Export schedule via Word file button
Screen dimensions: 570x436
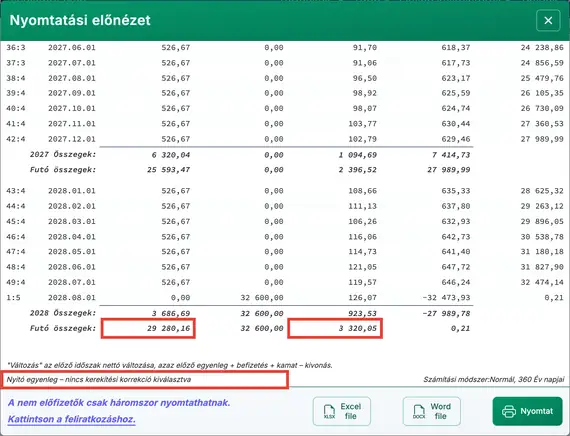(431, 411)
